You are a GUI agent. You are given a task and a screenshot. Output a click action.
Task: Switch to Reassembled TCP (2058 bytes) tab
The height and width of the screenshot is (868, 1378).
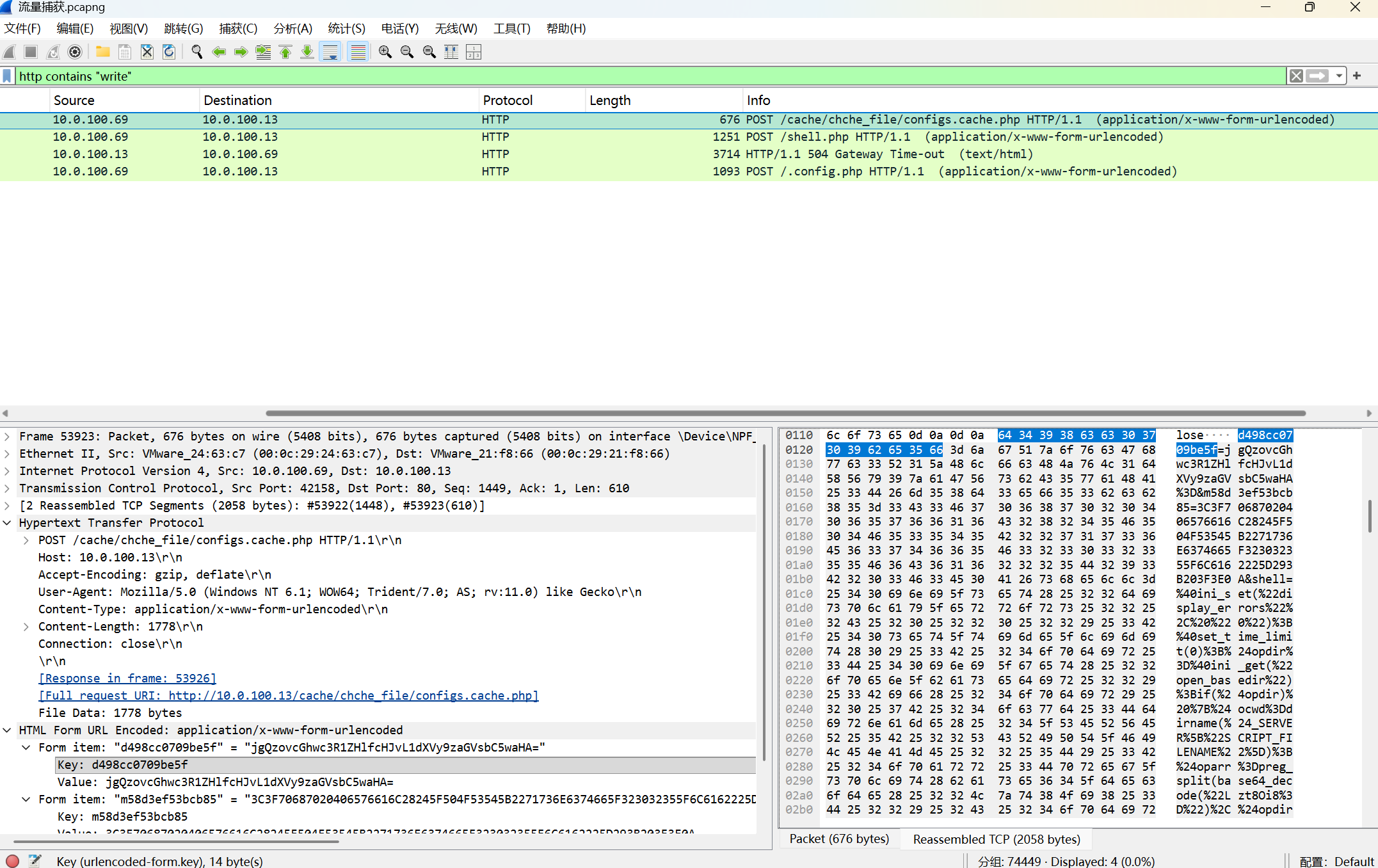[x=996, y=839]
